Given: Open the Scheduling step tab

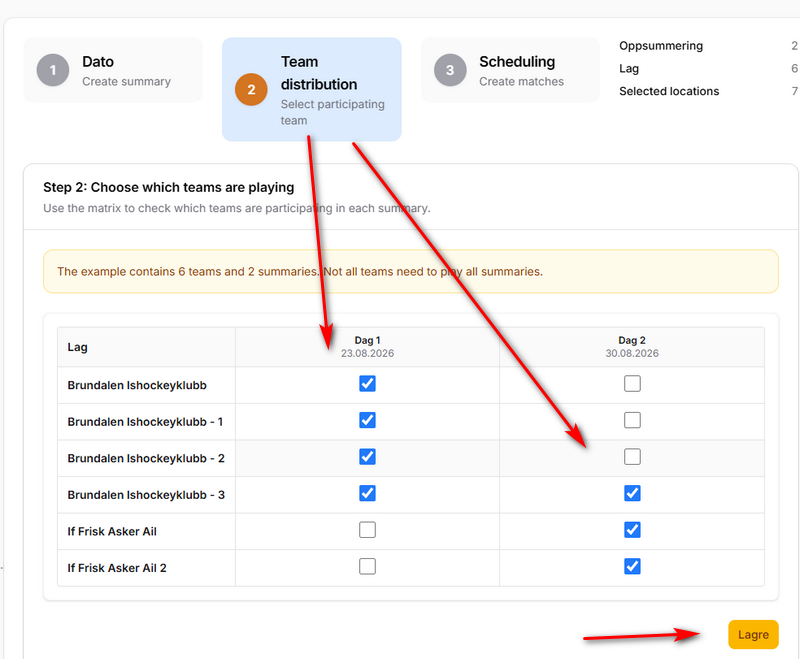Looking at the screenshot, I should 510,70.
